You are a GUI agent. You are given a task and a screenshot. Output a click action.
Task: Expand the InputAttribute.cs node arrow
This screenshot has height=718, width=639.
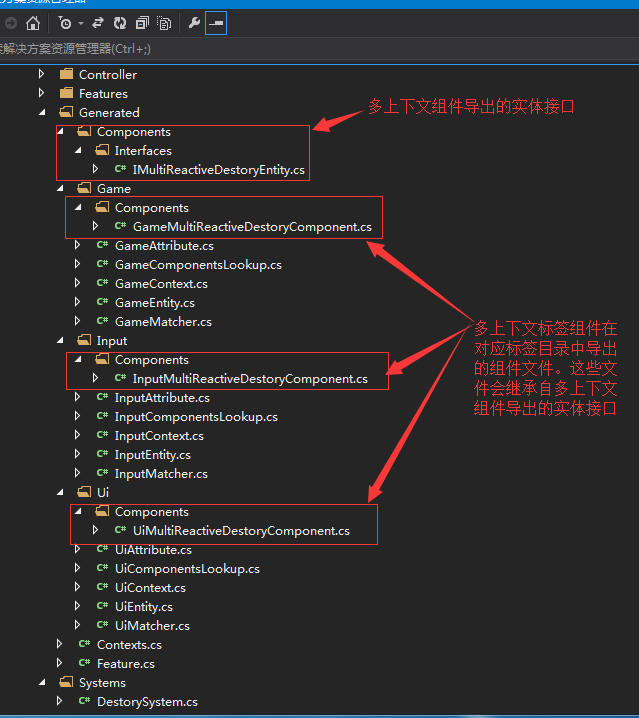[x=77, y=397]
